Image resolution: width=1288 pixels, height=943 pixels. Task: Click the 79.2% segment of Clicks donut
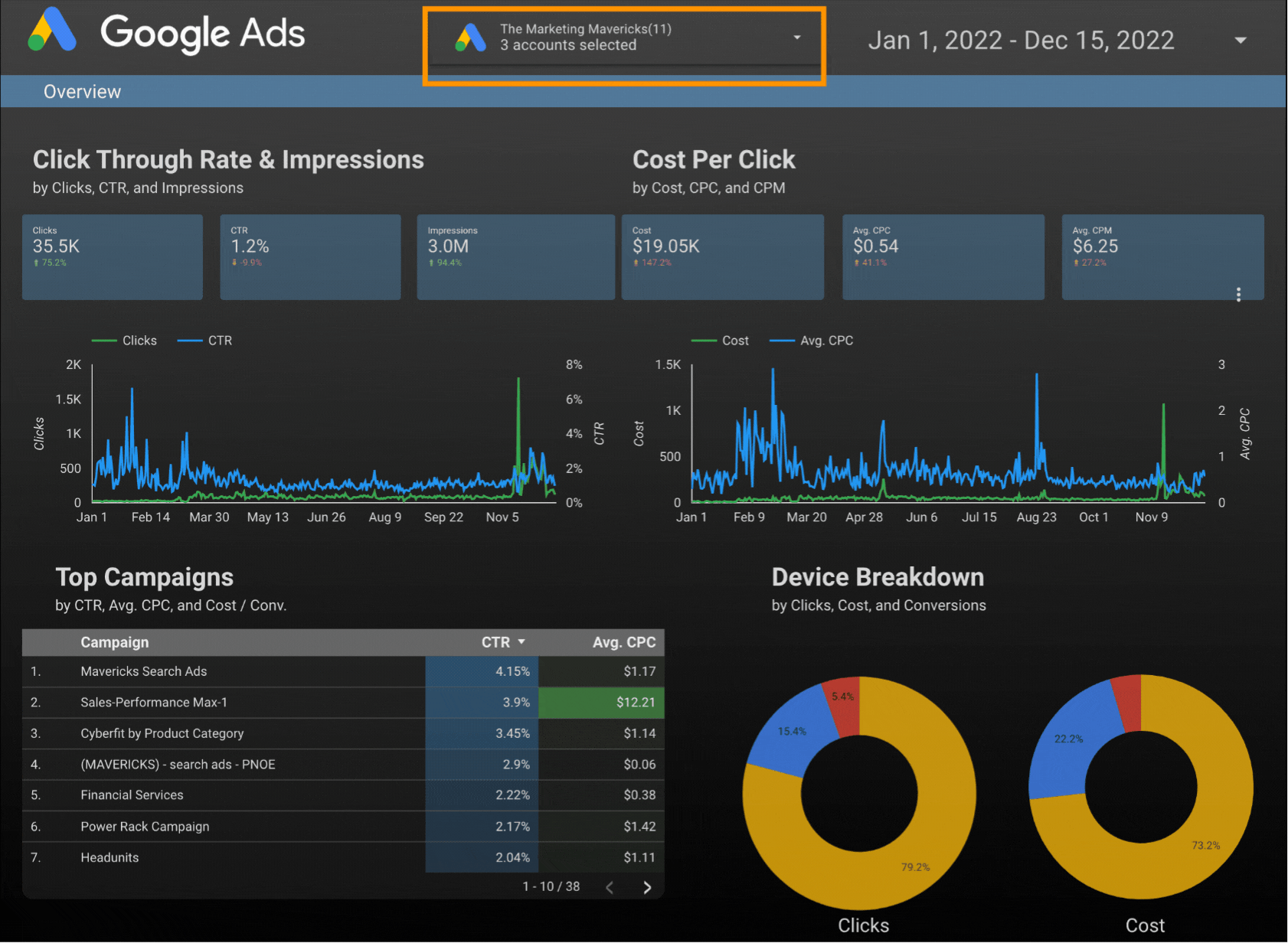tap(915, 867)
